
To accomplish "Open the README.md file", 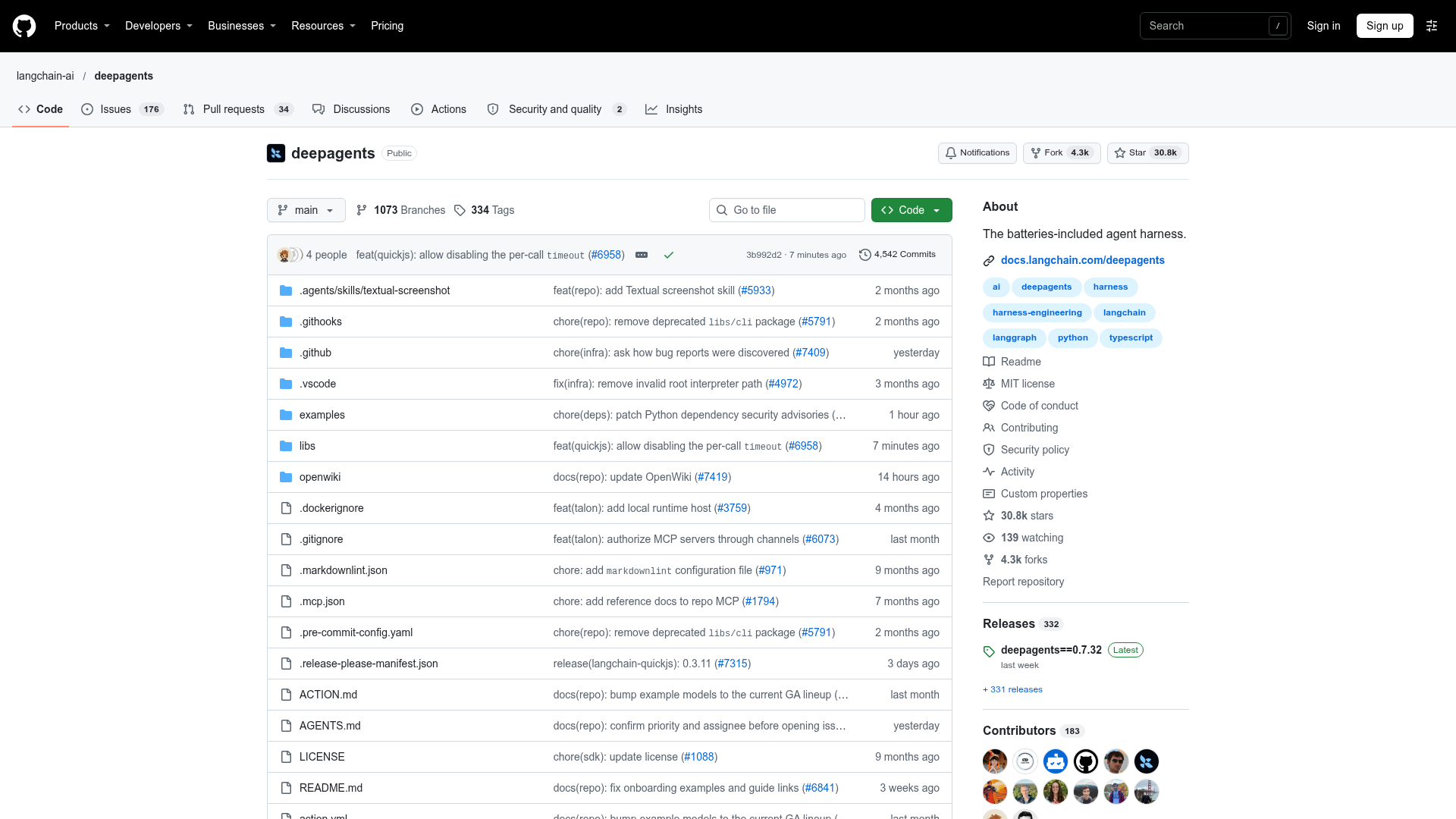I will click(331, 788).
